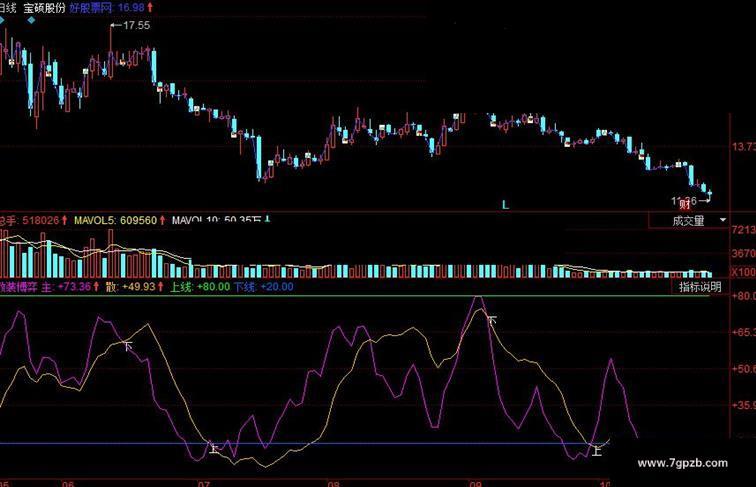Click the 上 signal marker near October crossover
756x487 pixels.
pyautogui.click(x=596, y=451)
